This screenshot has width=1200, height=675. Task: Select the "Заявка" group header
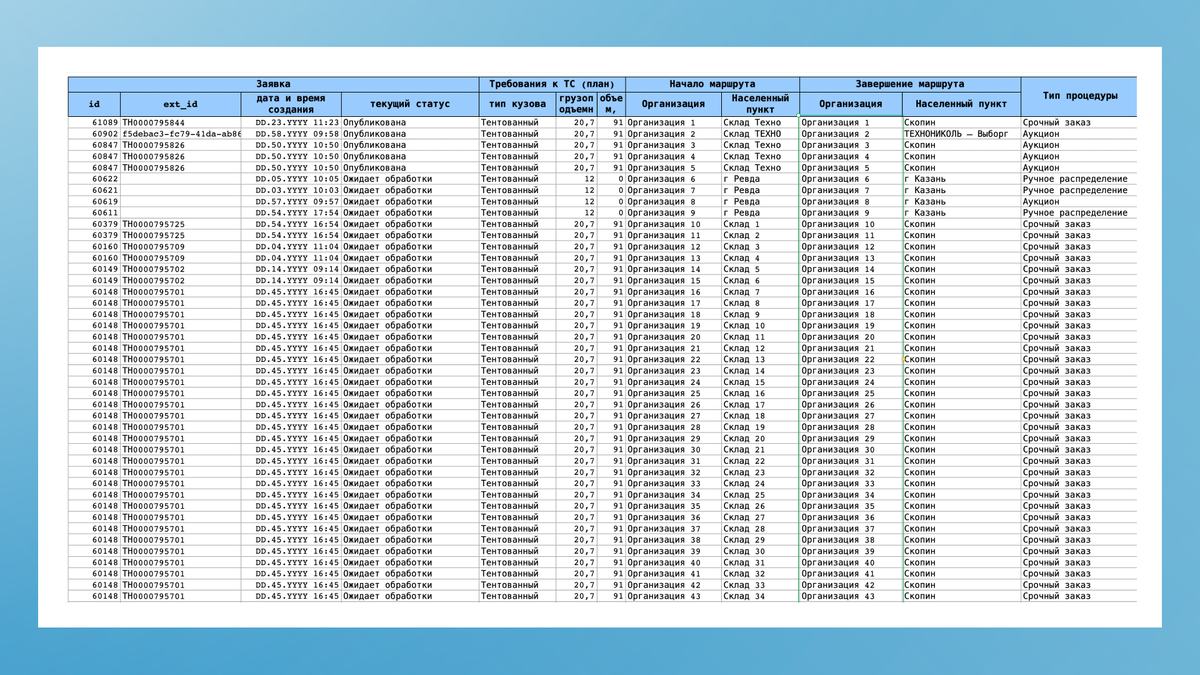point(273,84)
